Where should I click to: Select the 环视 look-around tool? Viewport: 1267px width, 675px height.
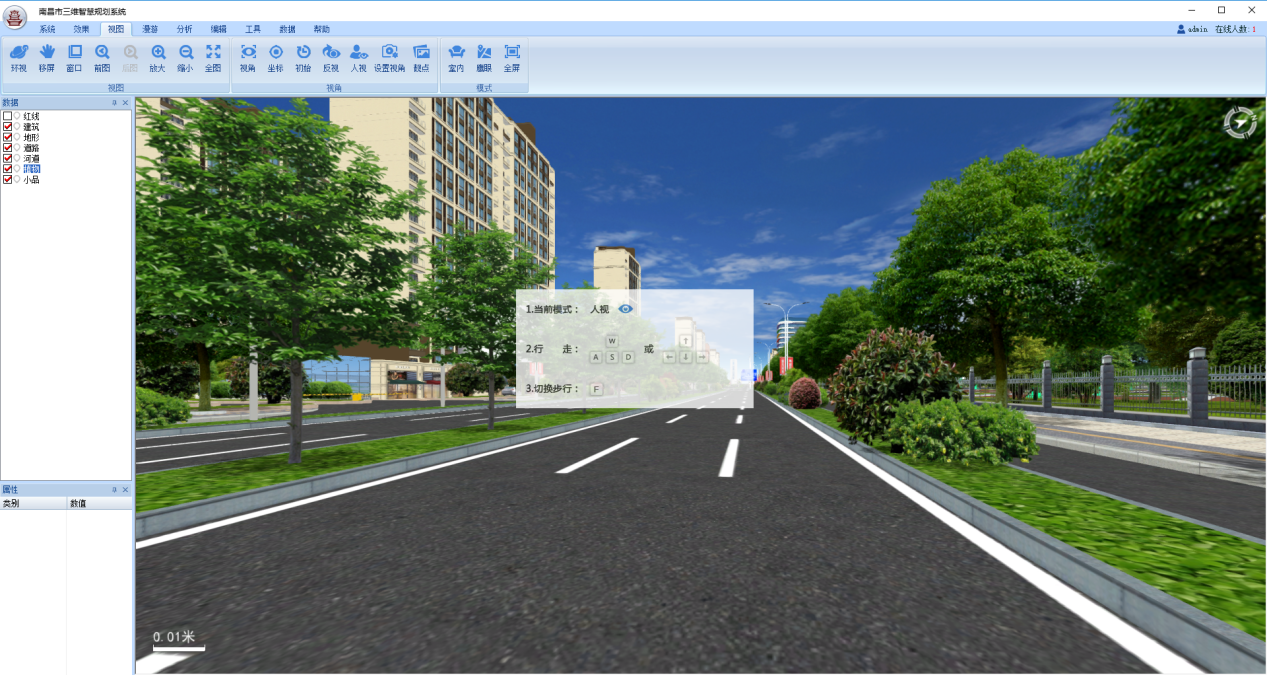tap(18, 57)
